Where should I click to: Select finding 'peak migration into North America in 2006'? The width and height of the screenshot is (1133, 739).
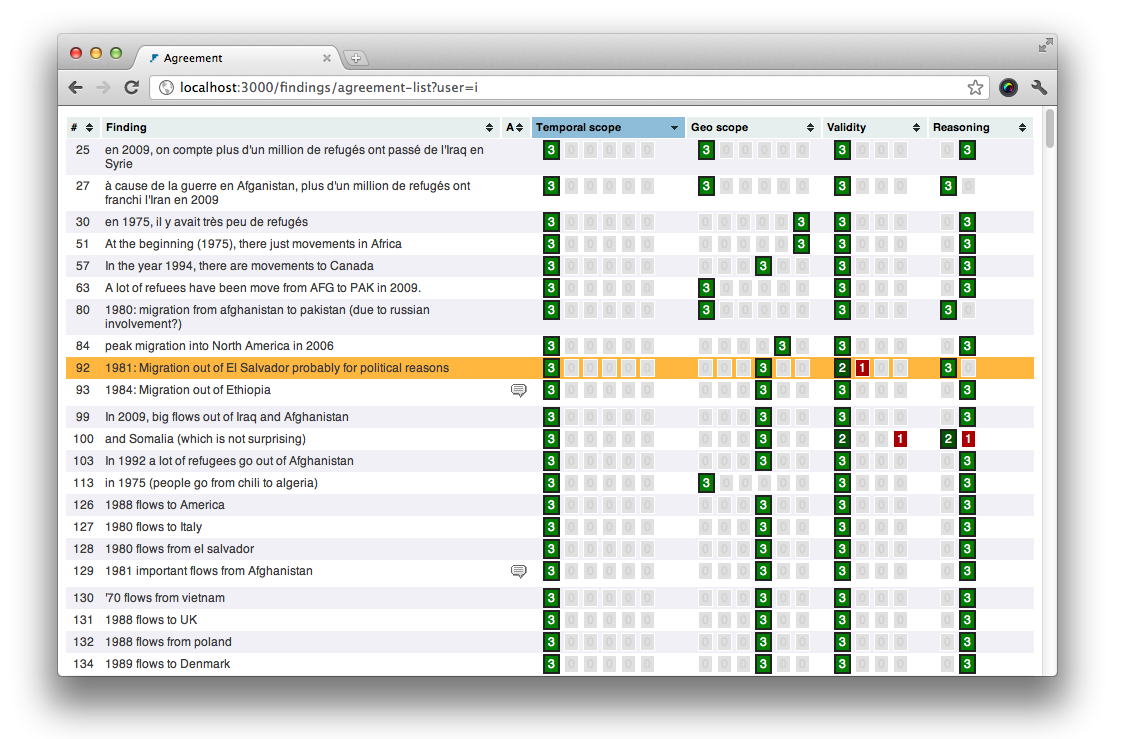point(219,346)
